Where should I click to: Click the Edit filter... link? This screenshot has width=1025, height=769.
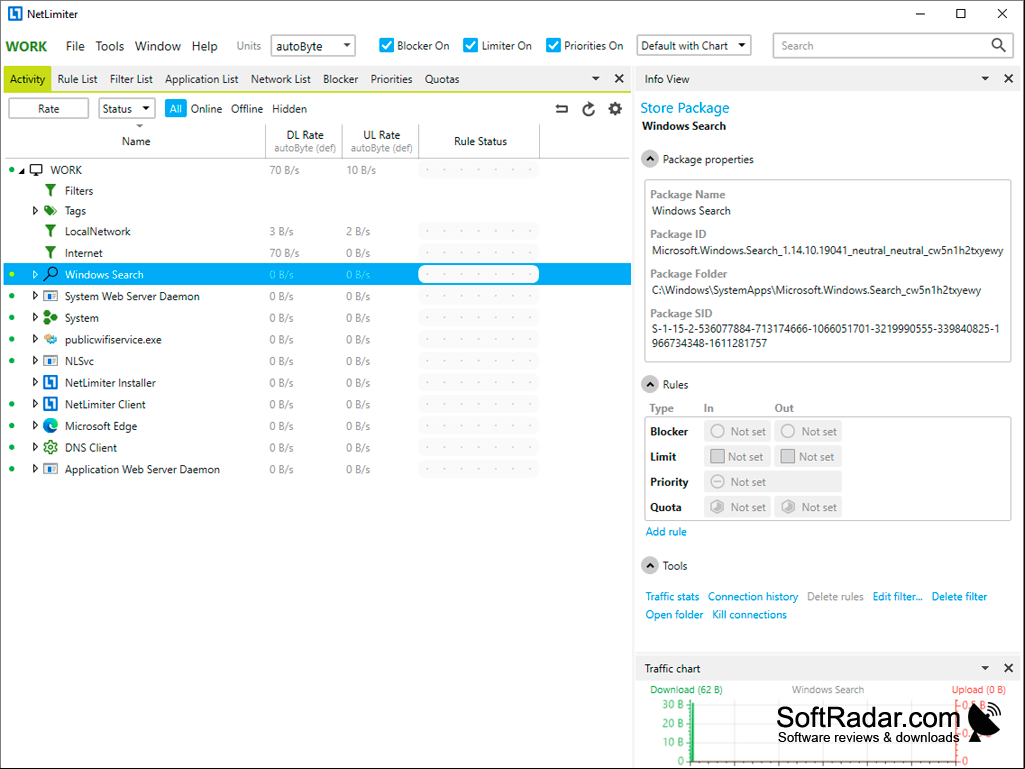897,596
